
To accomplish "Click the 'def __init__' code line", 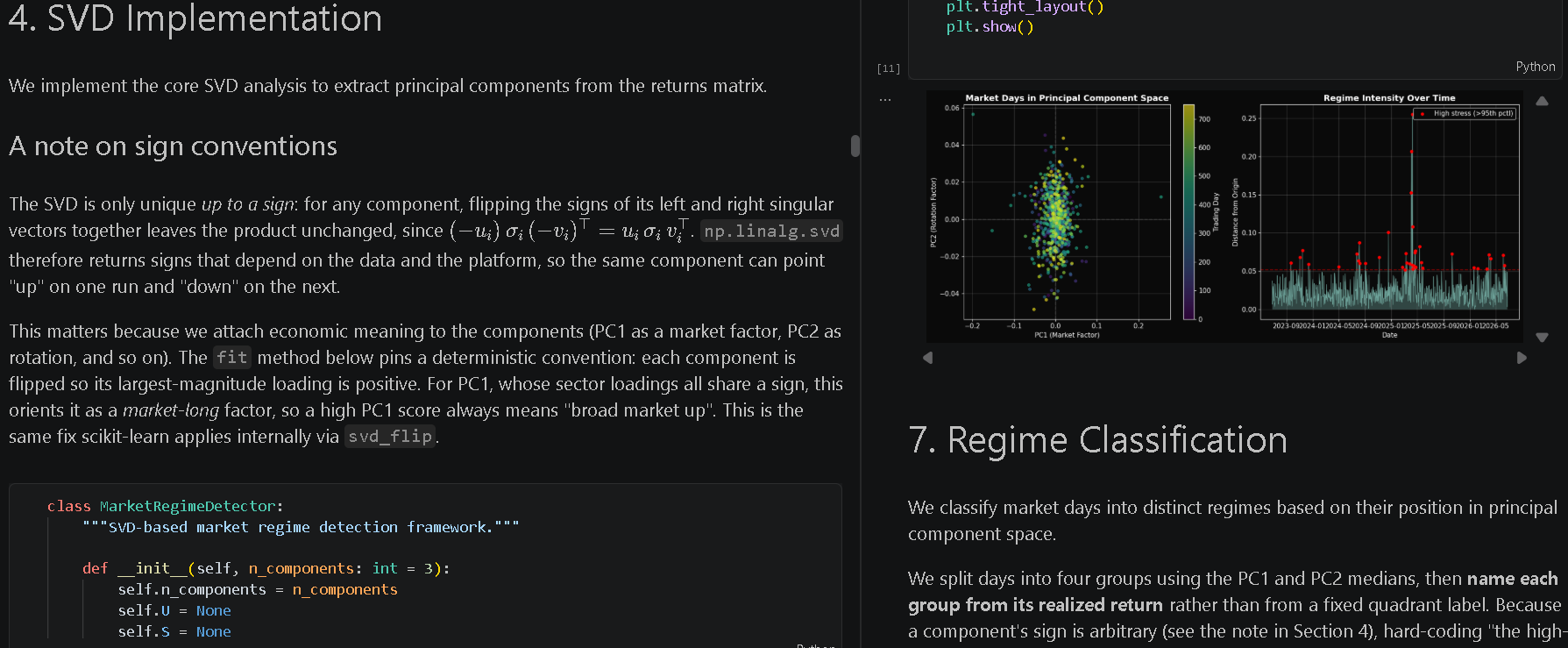I will (x=266, y=568).
